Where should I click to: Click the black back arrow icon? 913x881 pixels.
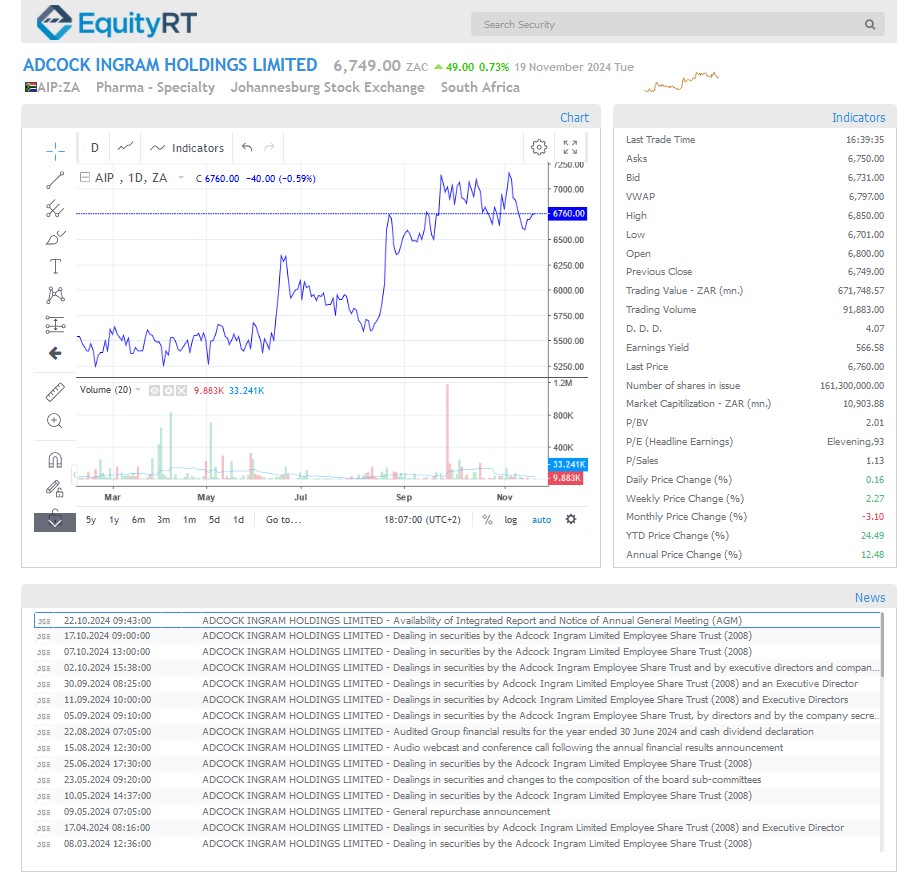tap(55, 353)
